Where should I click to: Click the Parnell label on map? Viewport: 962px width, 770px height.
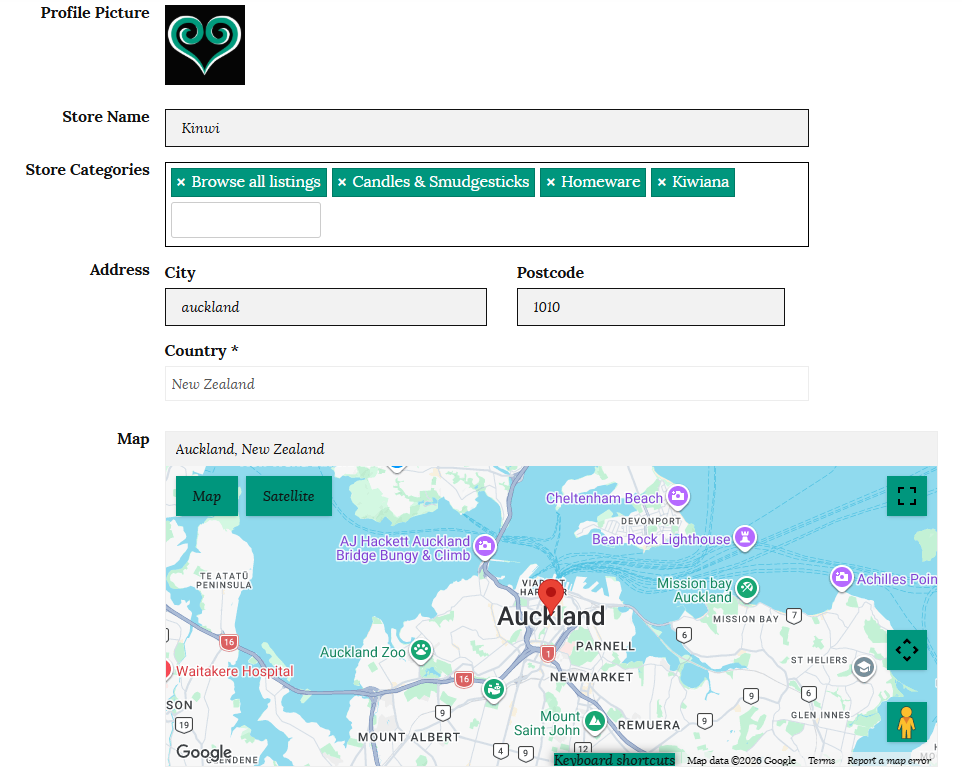click(606, 646)
